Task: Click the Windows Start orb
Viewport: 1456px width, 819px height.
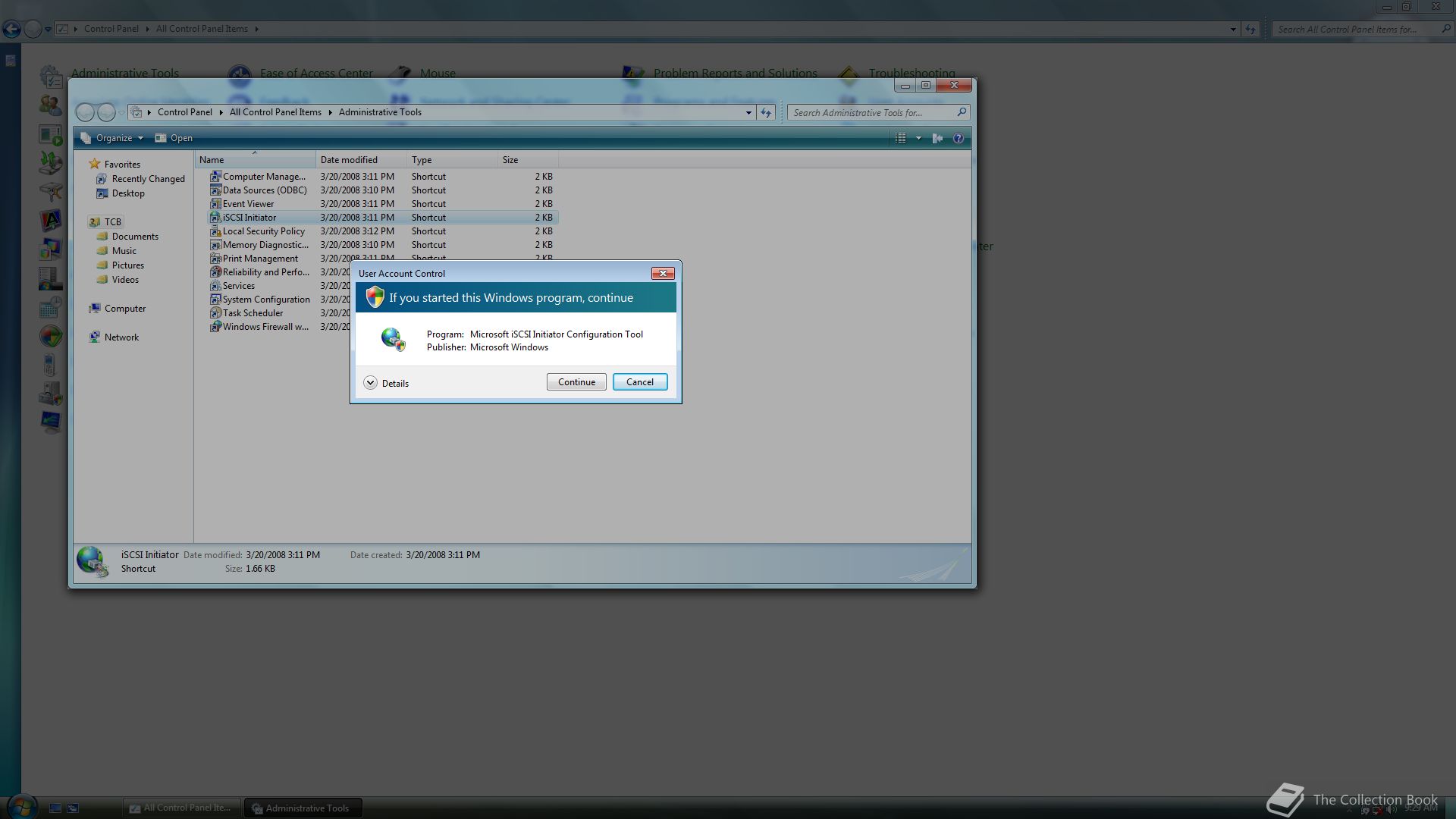Action: (x=21, y=807)
